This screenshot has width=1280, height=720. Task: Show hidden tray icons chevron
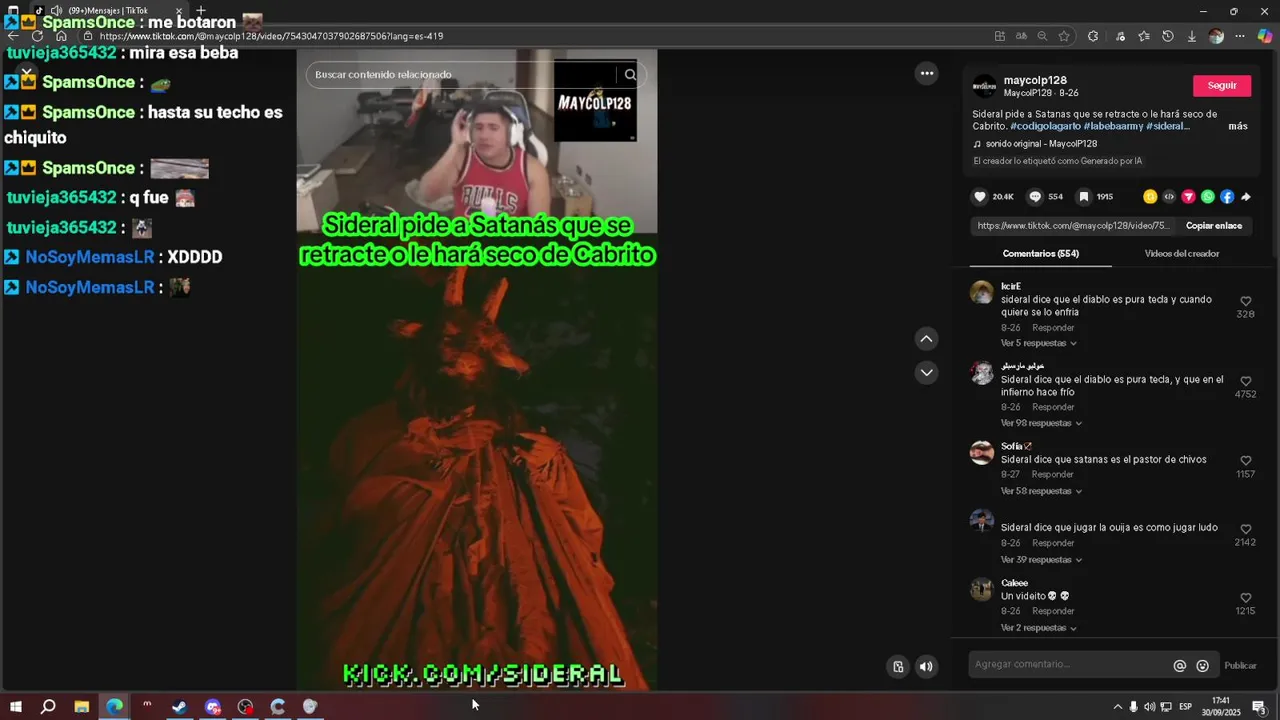1118,707
